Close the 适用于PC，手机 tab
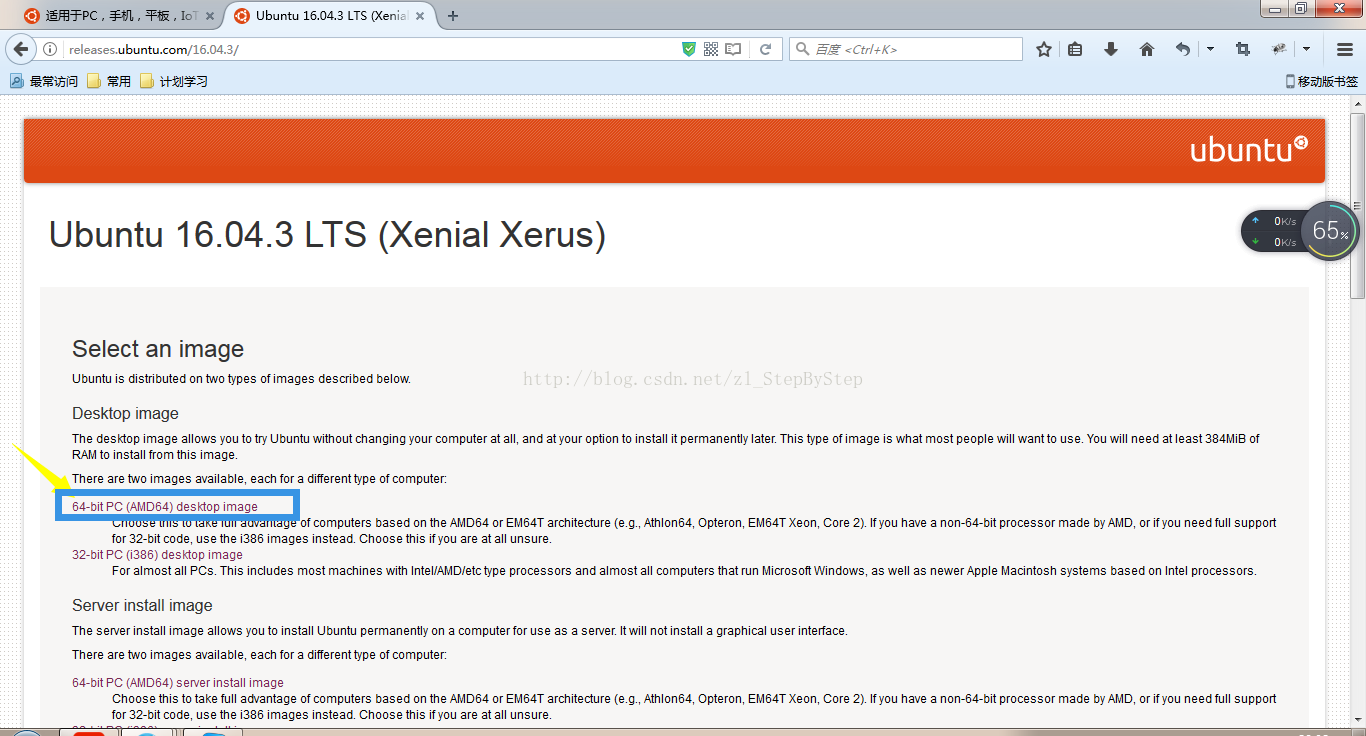 click(x=210, y=15)
